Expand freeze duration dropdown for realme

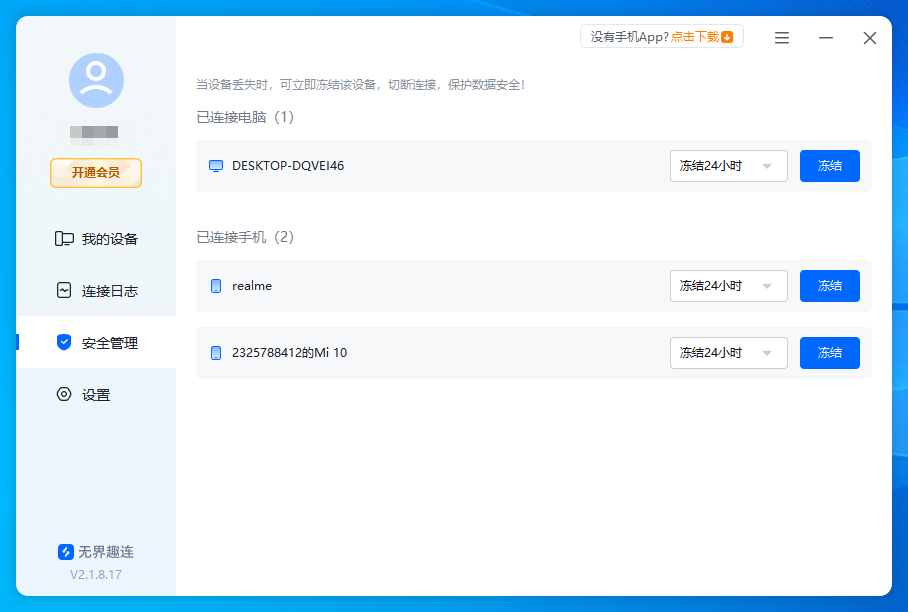[x=728, y=286]
